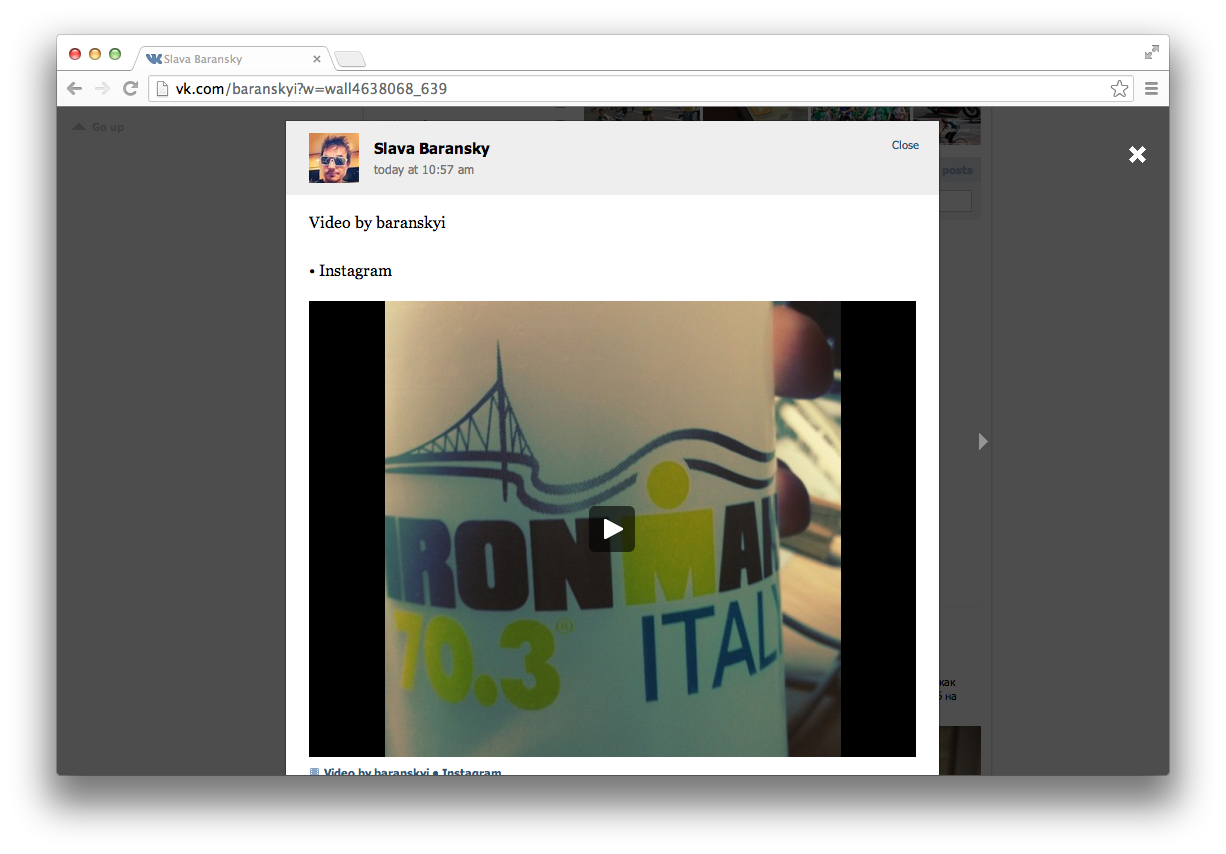This screenshot has width=1226, height=854.
Task: Click the fullscreen expand icon near top right
Action: (1151, 52)
